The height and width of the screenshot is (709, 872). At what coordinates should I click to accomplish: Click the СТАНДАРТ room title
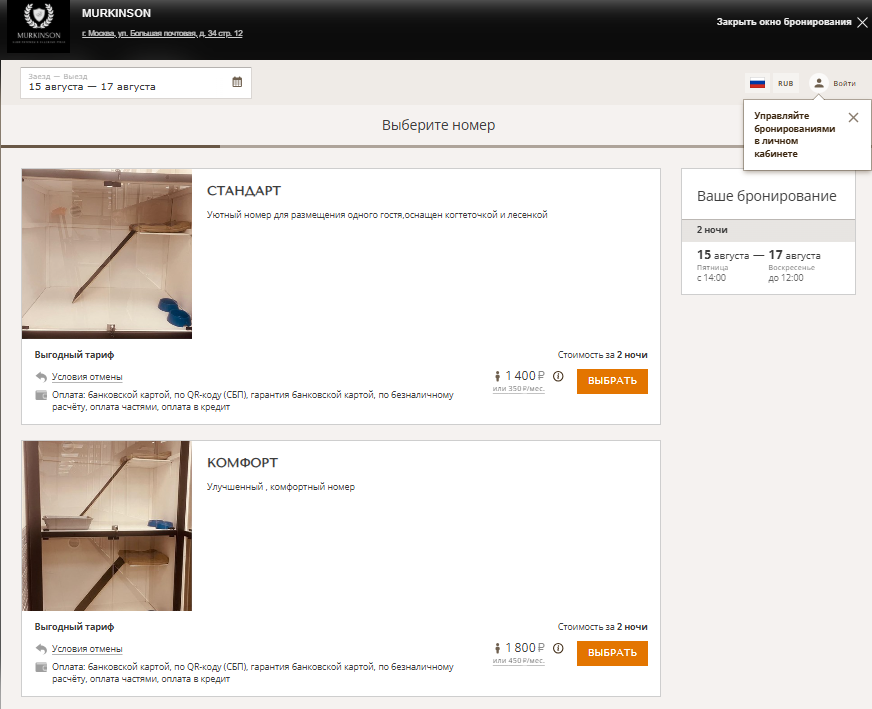coord(244,191)
